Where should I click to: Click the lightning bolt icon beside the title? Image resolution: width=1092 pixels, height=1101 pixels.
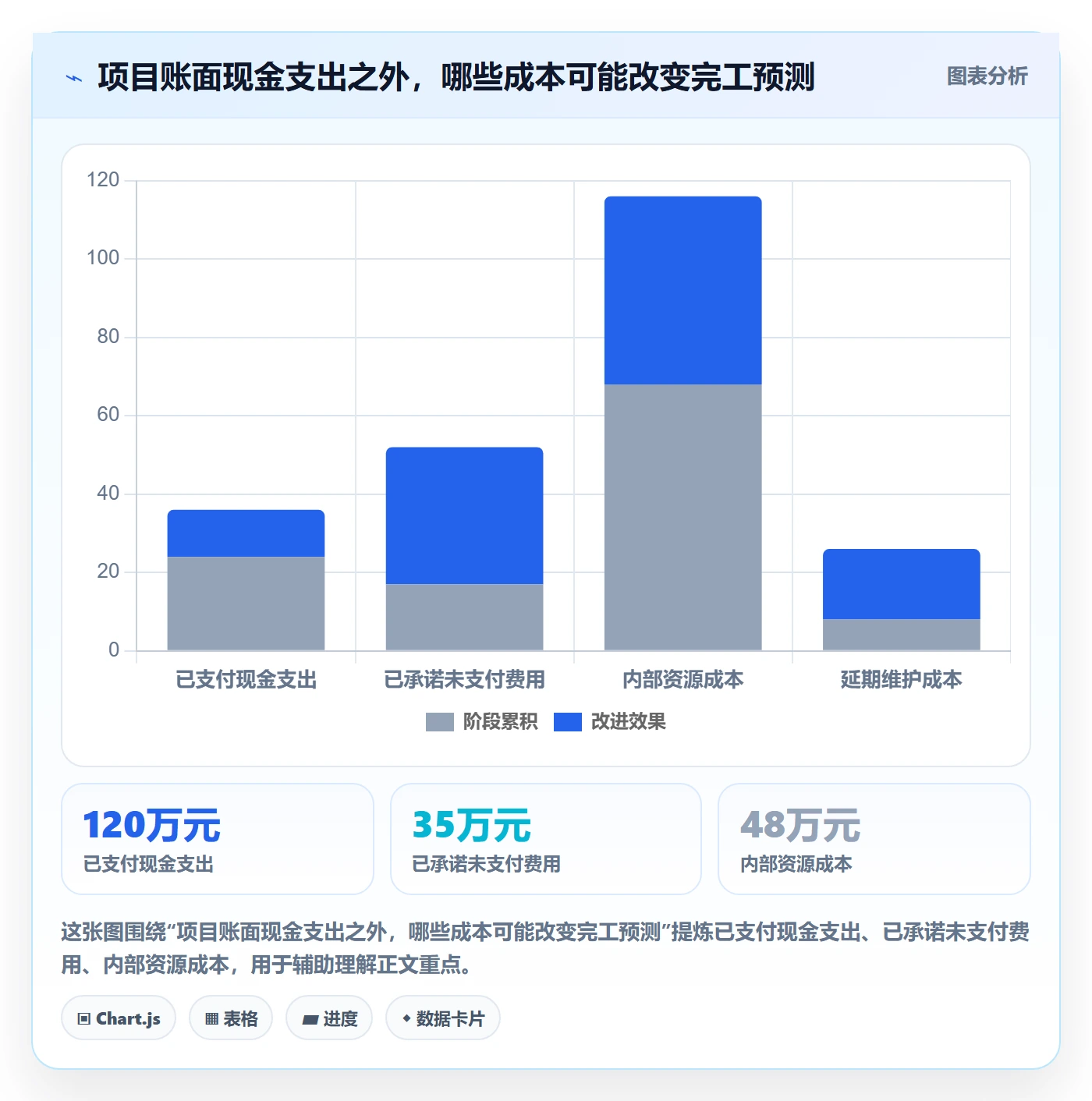pyautogui.click(x=74, y=78)
